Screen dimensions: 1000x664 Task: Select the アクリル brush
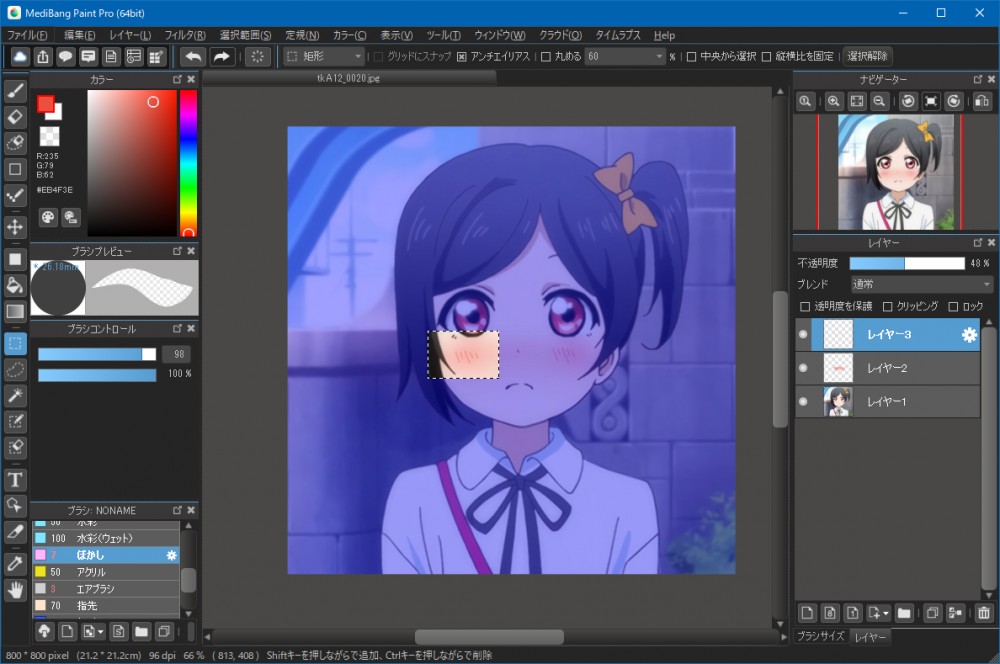click(x=106, y=572)
